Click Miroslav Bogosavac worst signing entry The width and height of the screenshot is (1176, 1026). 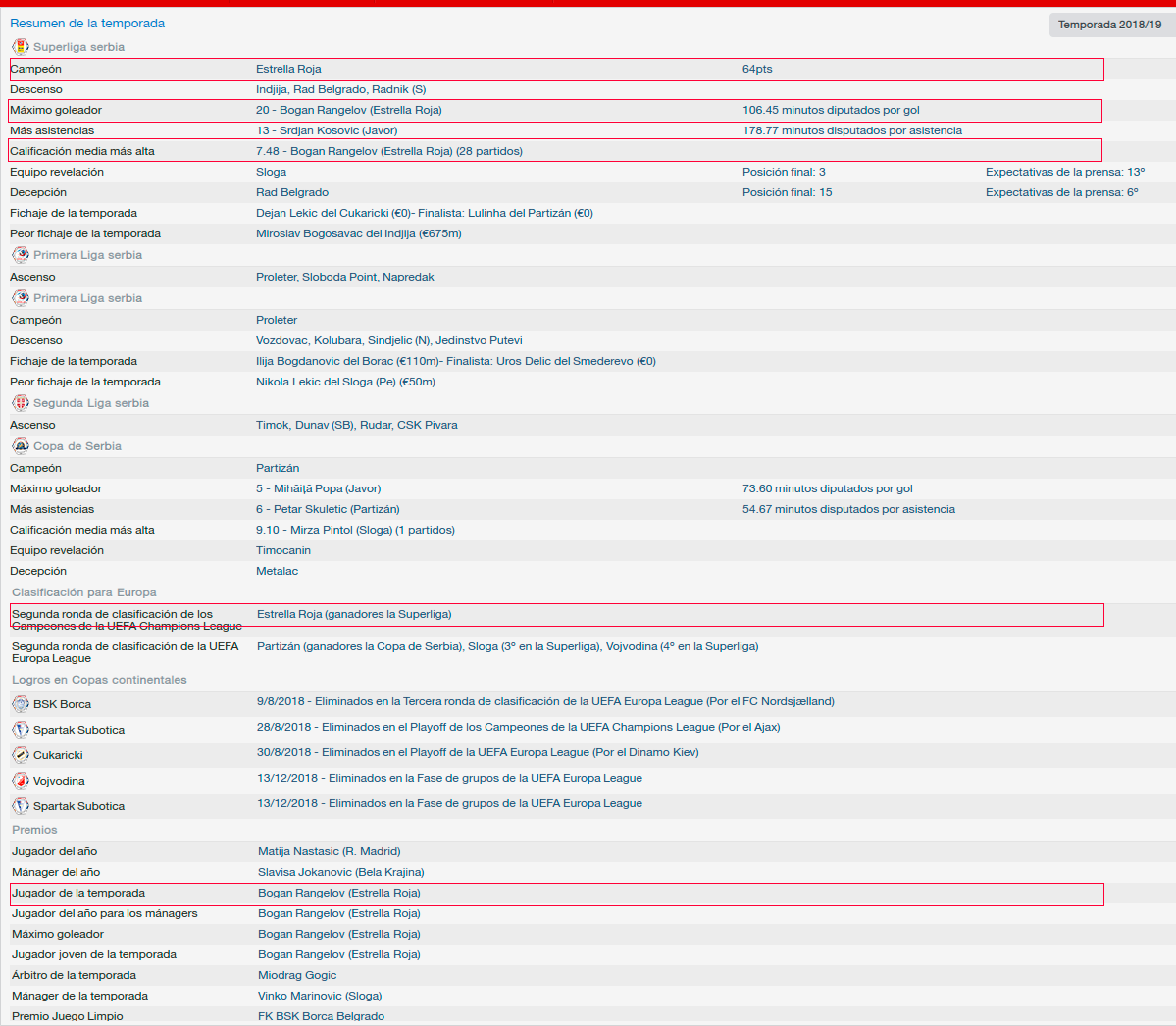tap(359, 234)
